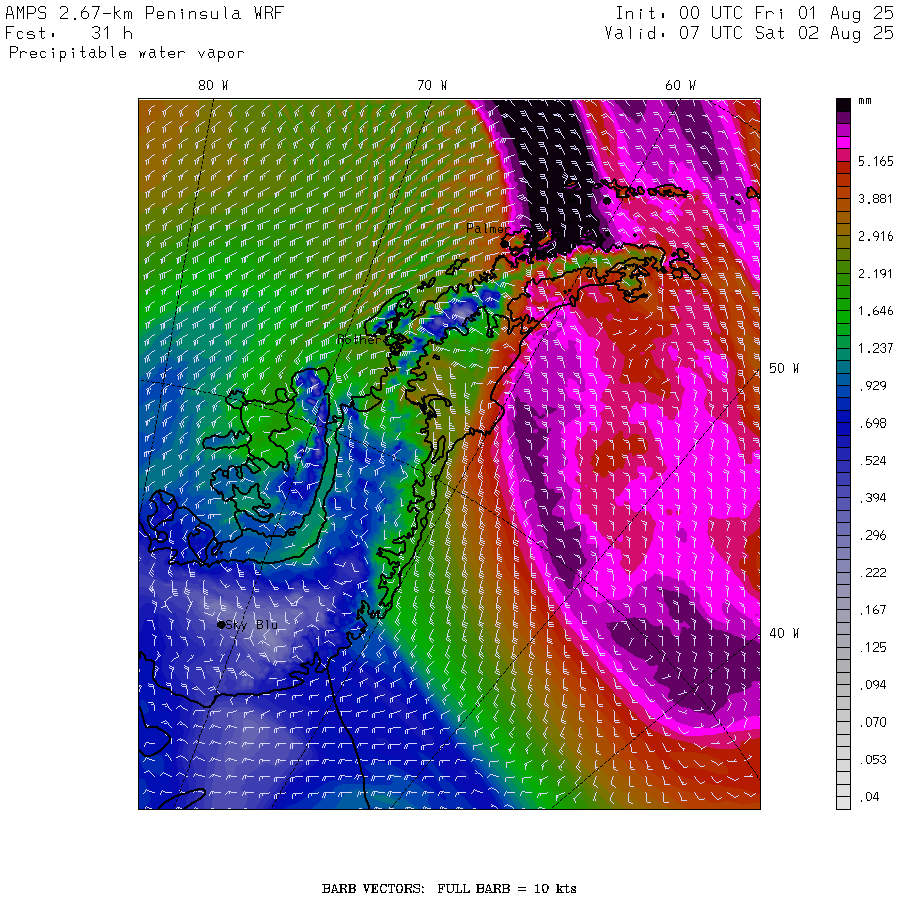Click the .929 colorbar value
The width and height of the screenshot is (900, 900).
click(x=872, y=386)
